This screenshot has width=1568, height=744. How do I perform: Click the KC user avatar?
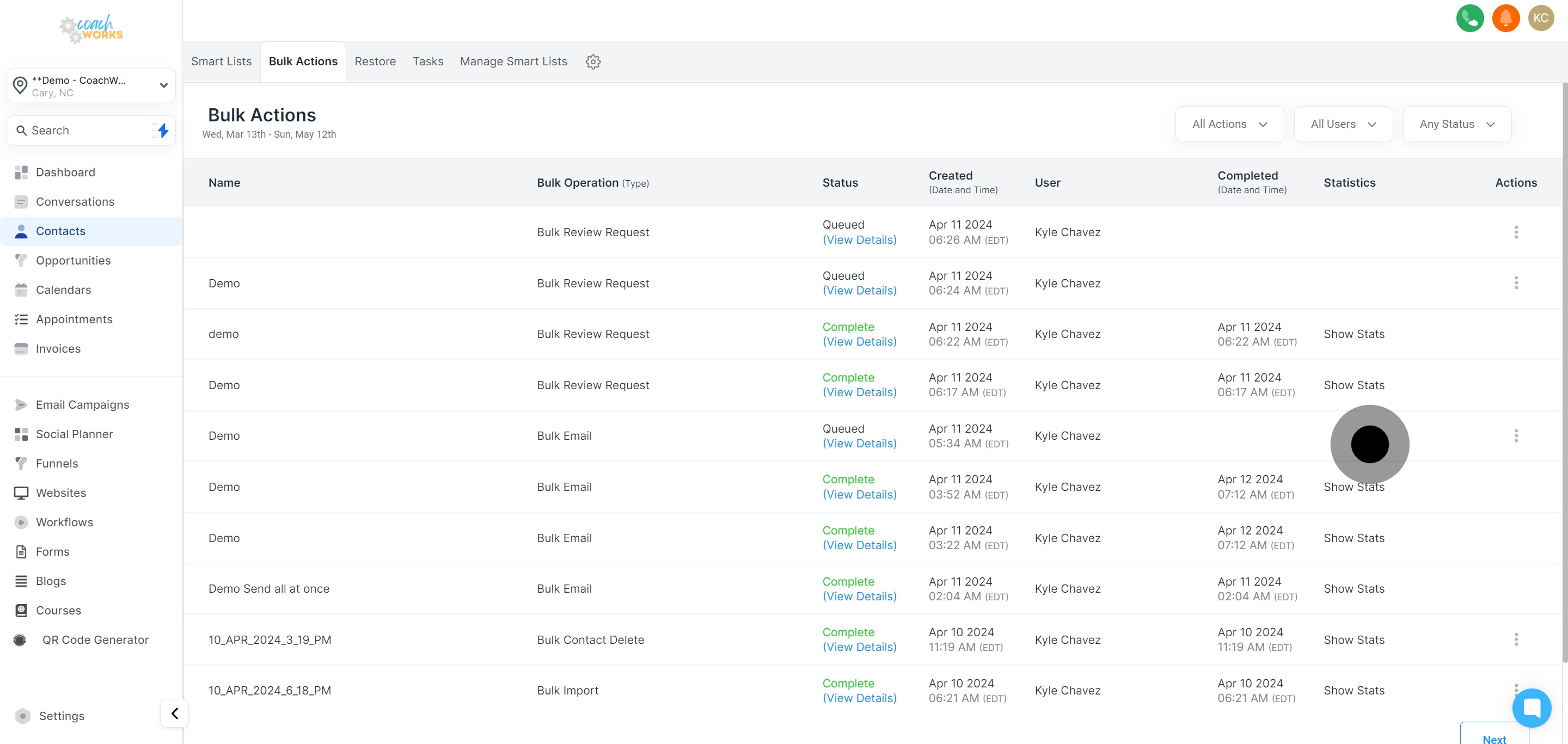1541,19
